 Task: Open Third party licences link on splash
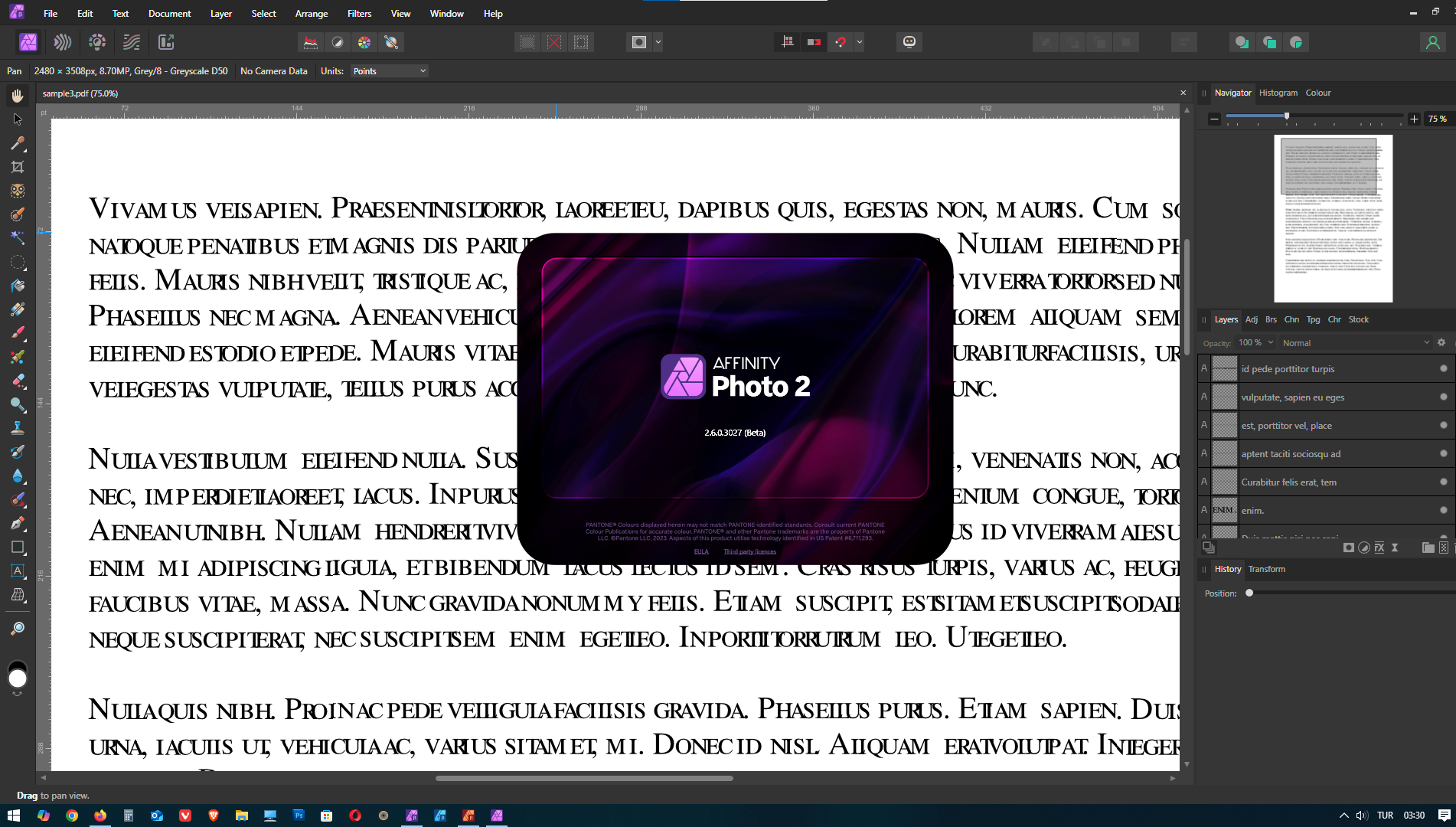pos(750,551)
